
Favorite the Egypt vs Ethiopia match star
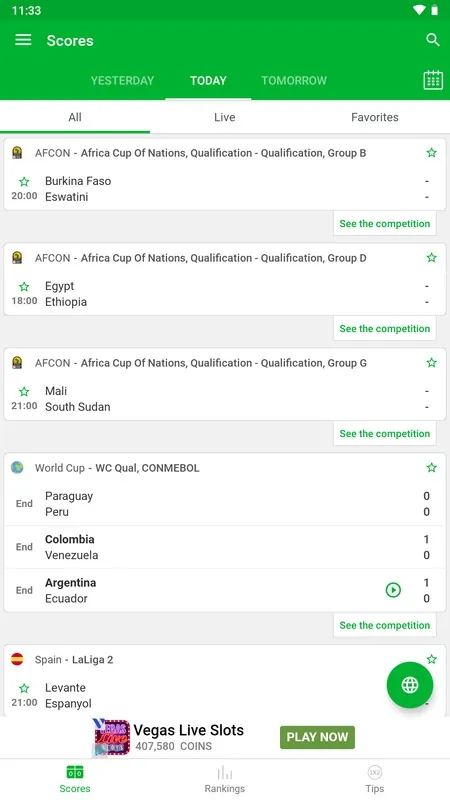[x=24, y=287]
